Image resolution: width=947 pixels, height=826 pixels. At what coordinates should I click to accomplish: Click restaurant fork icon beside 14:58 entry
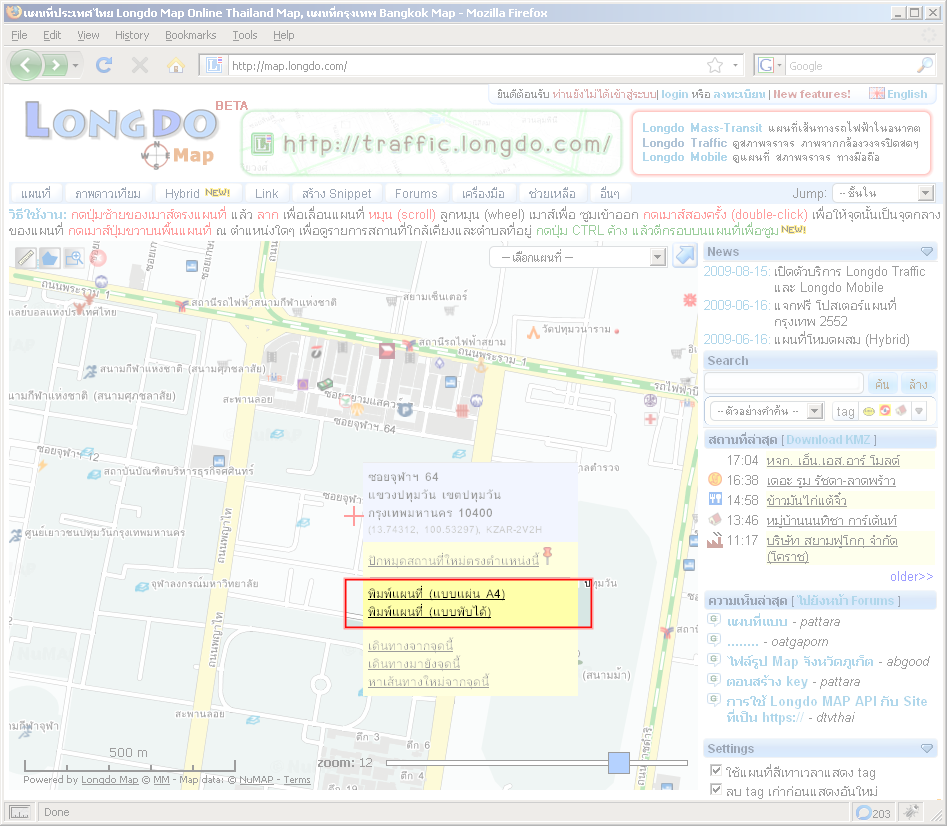(x=715, y=499)
